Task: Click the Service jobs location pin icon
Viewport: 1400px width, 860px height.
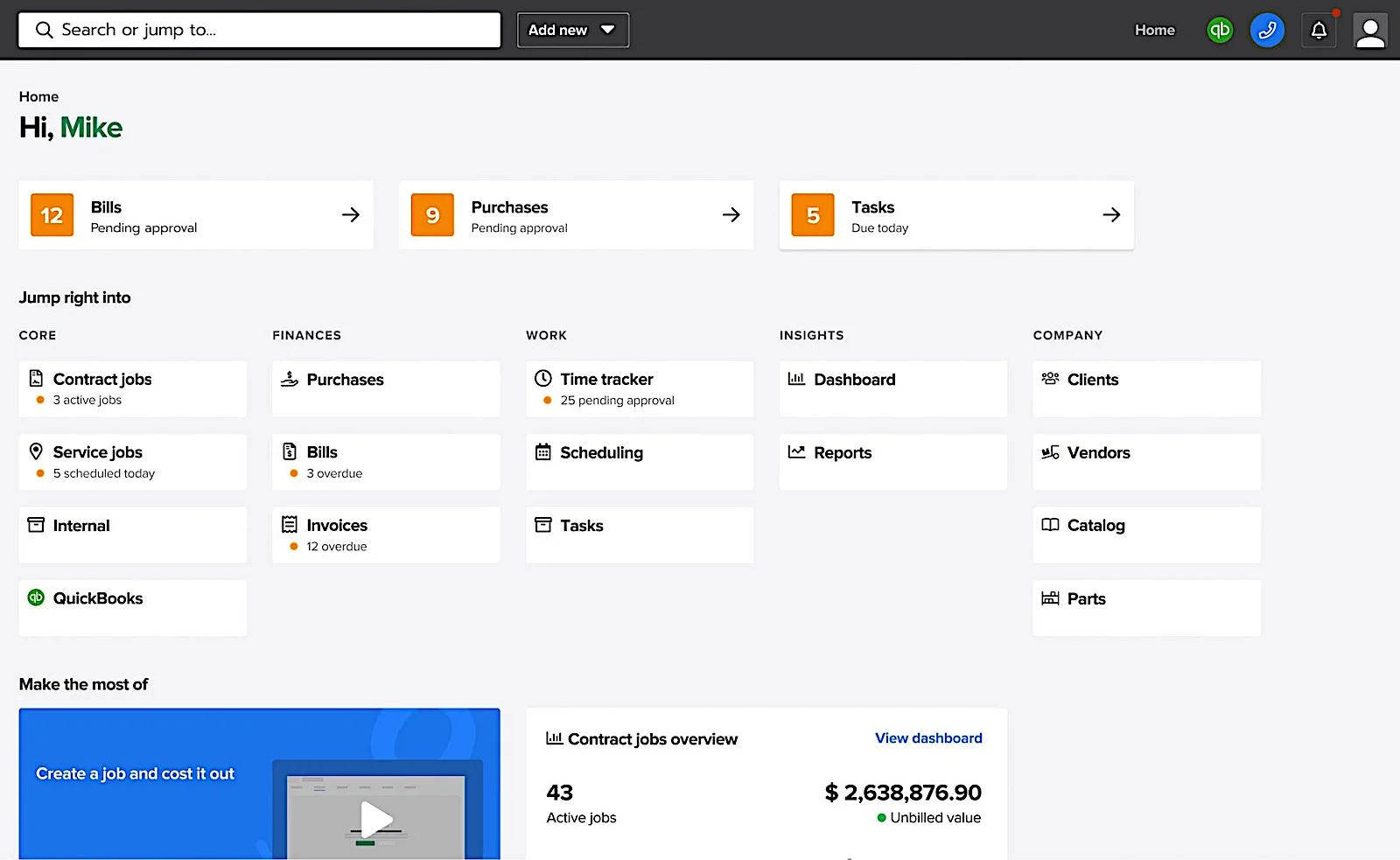Action: (36, 451)
